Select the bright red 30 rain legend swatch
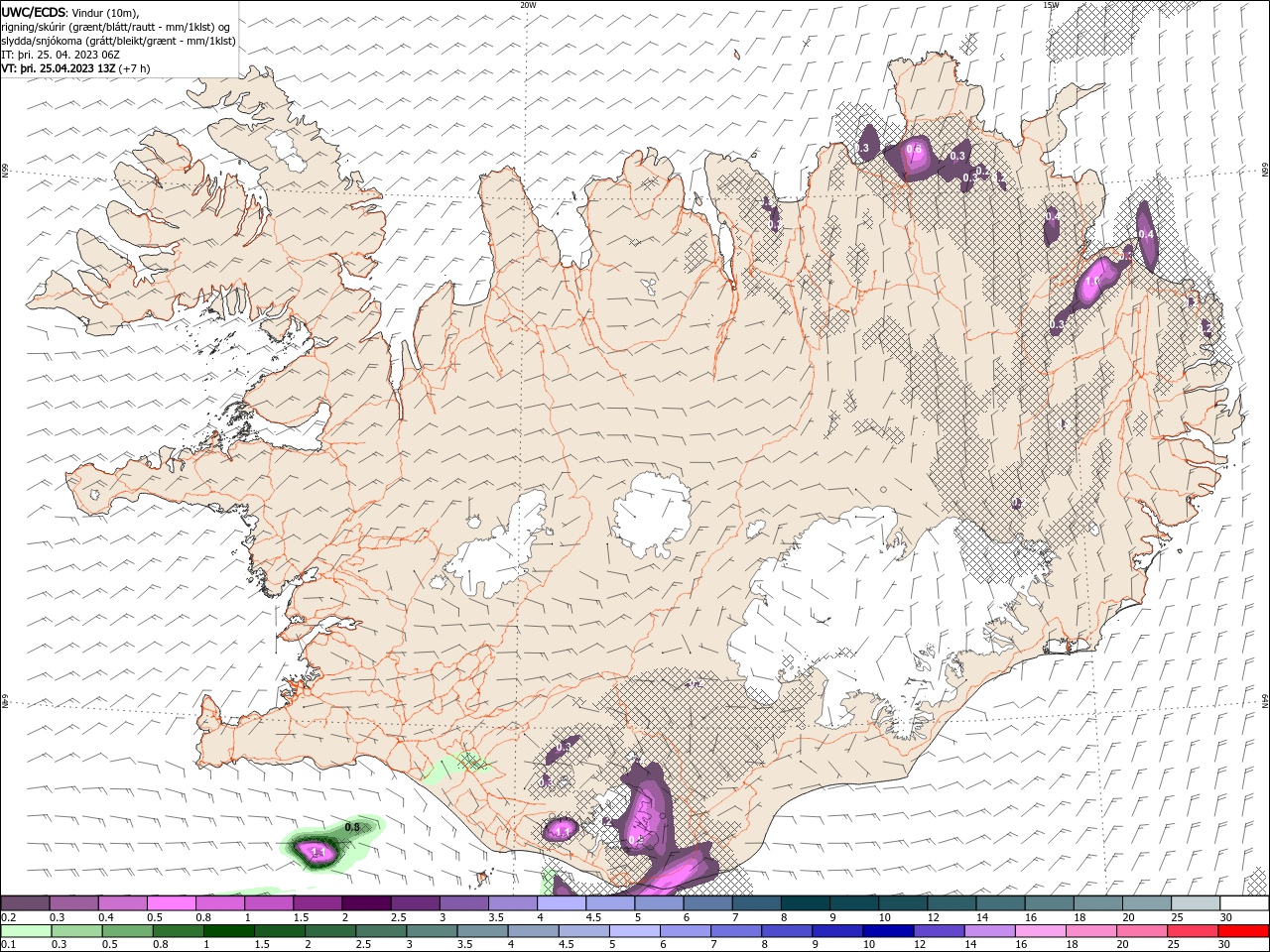This screenshot has height=952, width=1270. pyautogui.click(x=1242, y=931)
